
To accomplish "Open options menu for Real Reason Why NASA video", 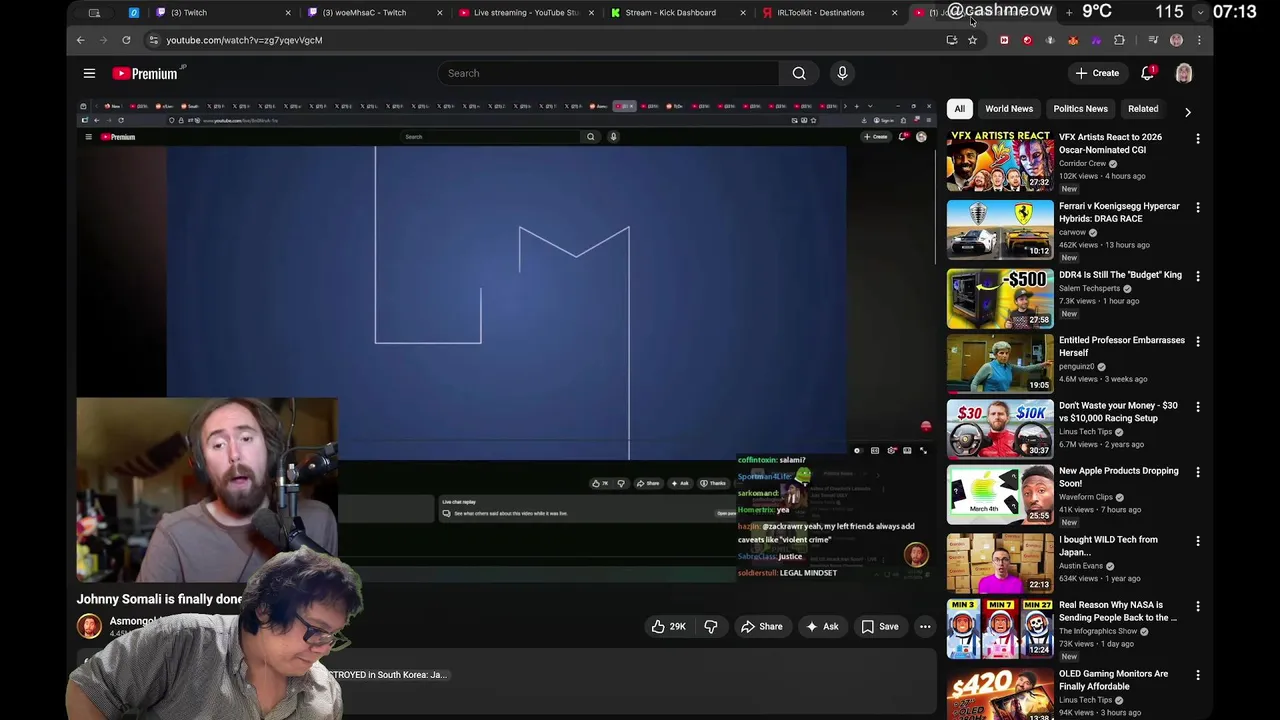I will [x=1198, y=606].
